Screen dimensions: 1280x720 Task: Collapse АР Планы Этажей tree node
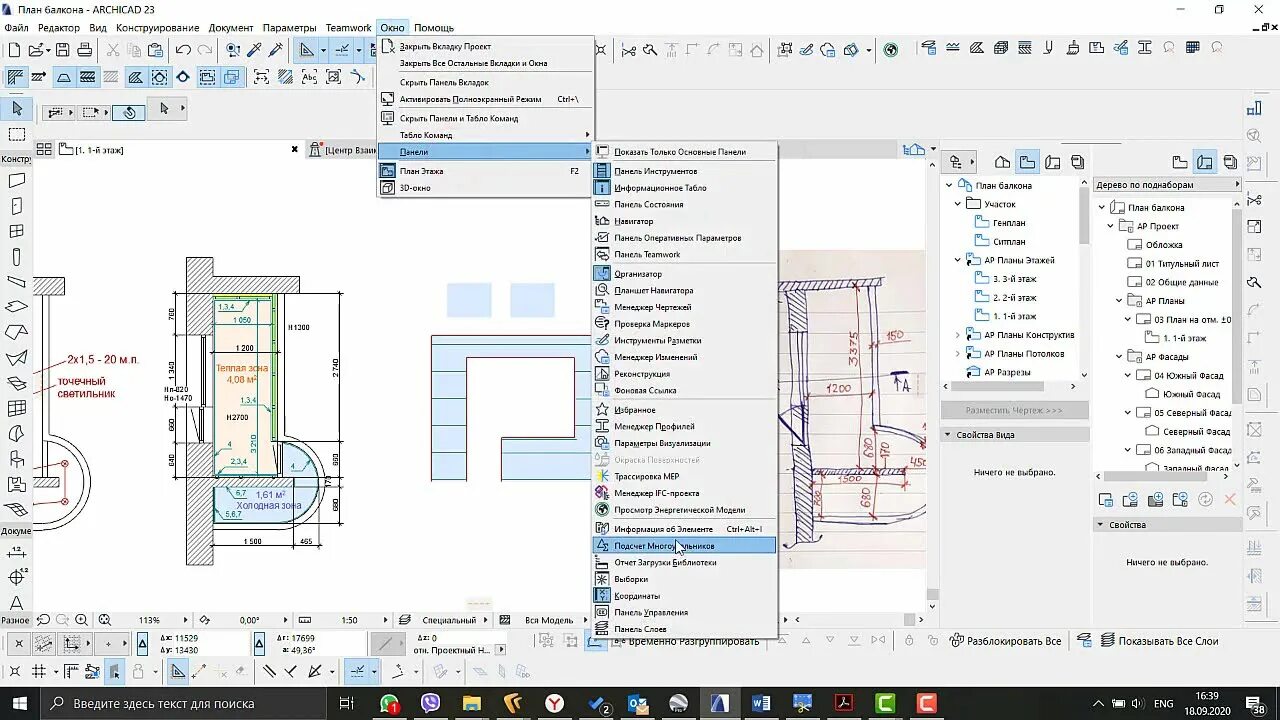(957, 260)
